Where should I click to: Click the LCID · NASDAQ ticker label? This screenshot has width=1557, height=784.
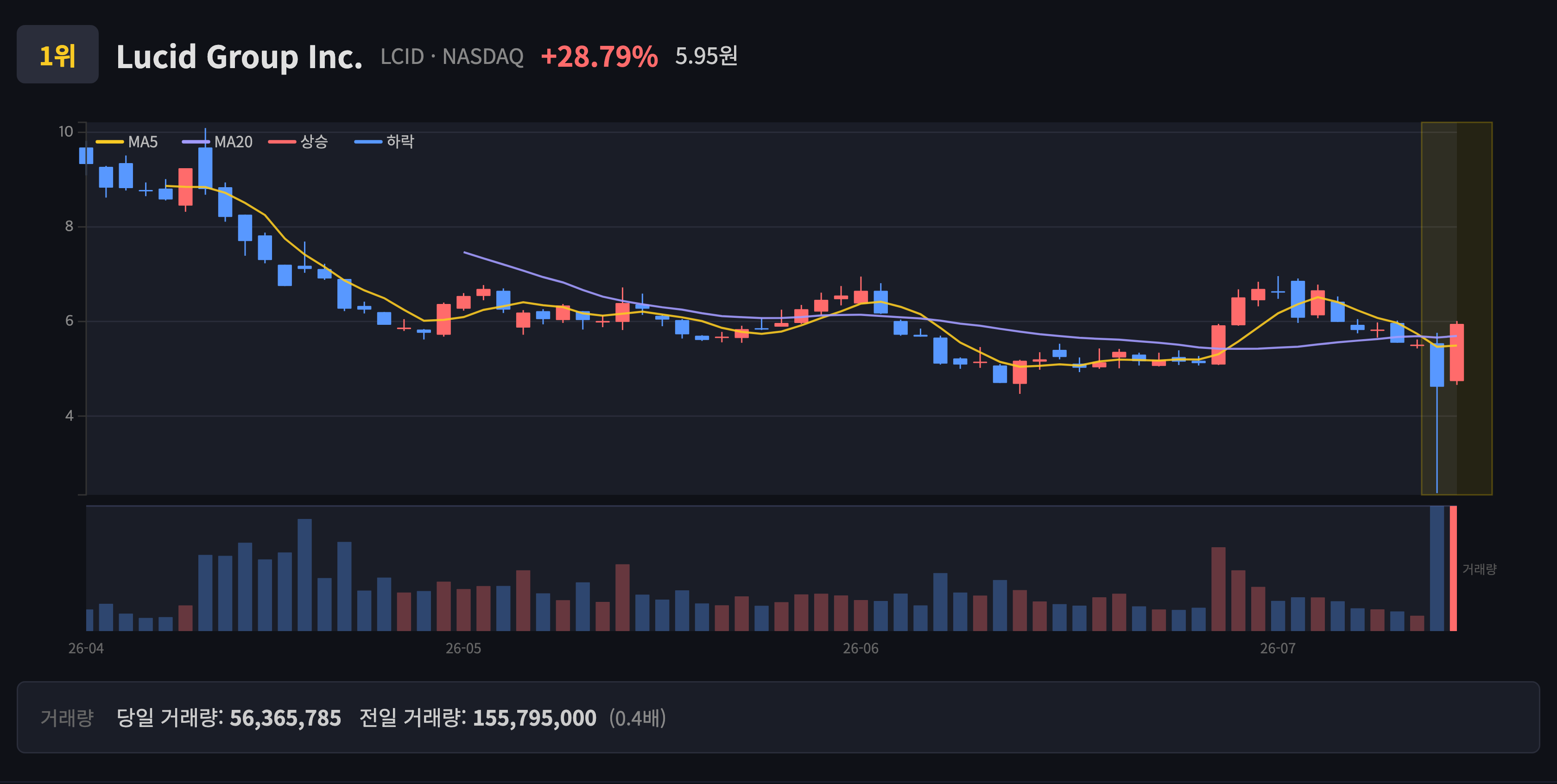tap(451, 57)
